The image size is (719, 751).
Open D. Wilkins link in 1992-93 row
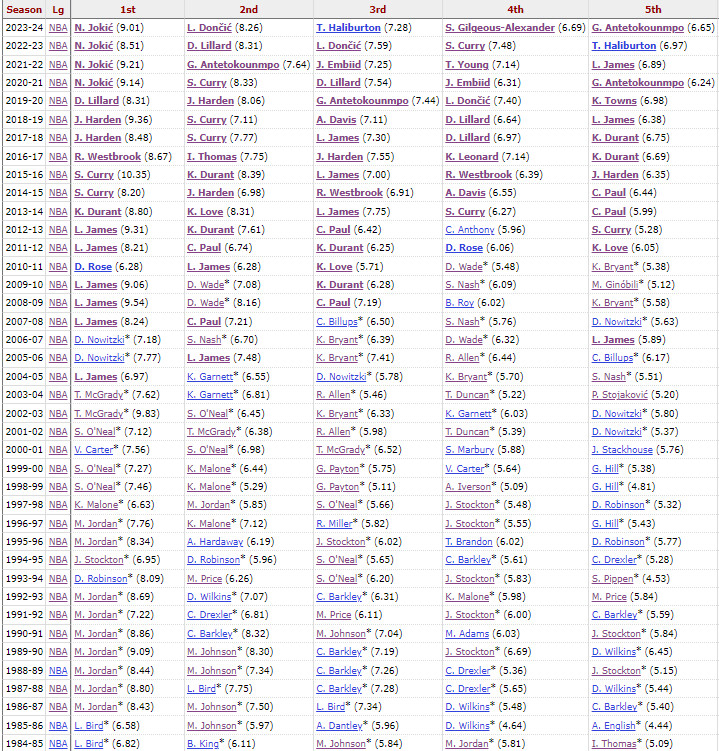pos(209,597)
